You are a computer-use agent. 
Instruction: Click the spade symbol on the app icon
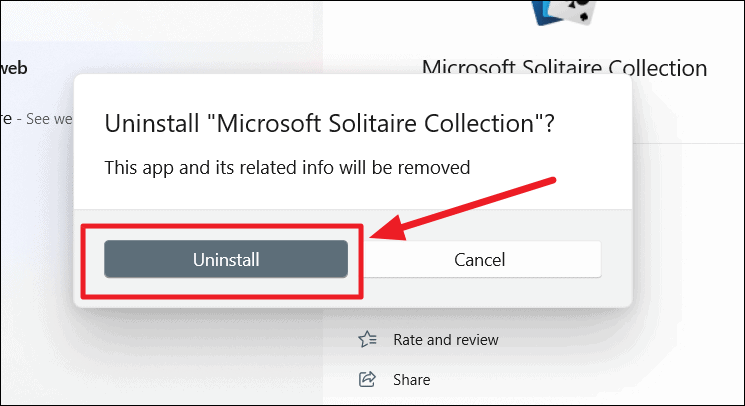click(584, 18)
